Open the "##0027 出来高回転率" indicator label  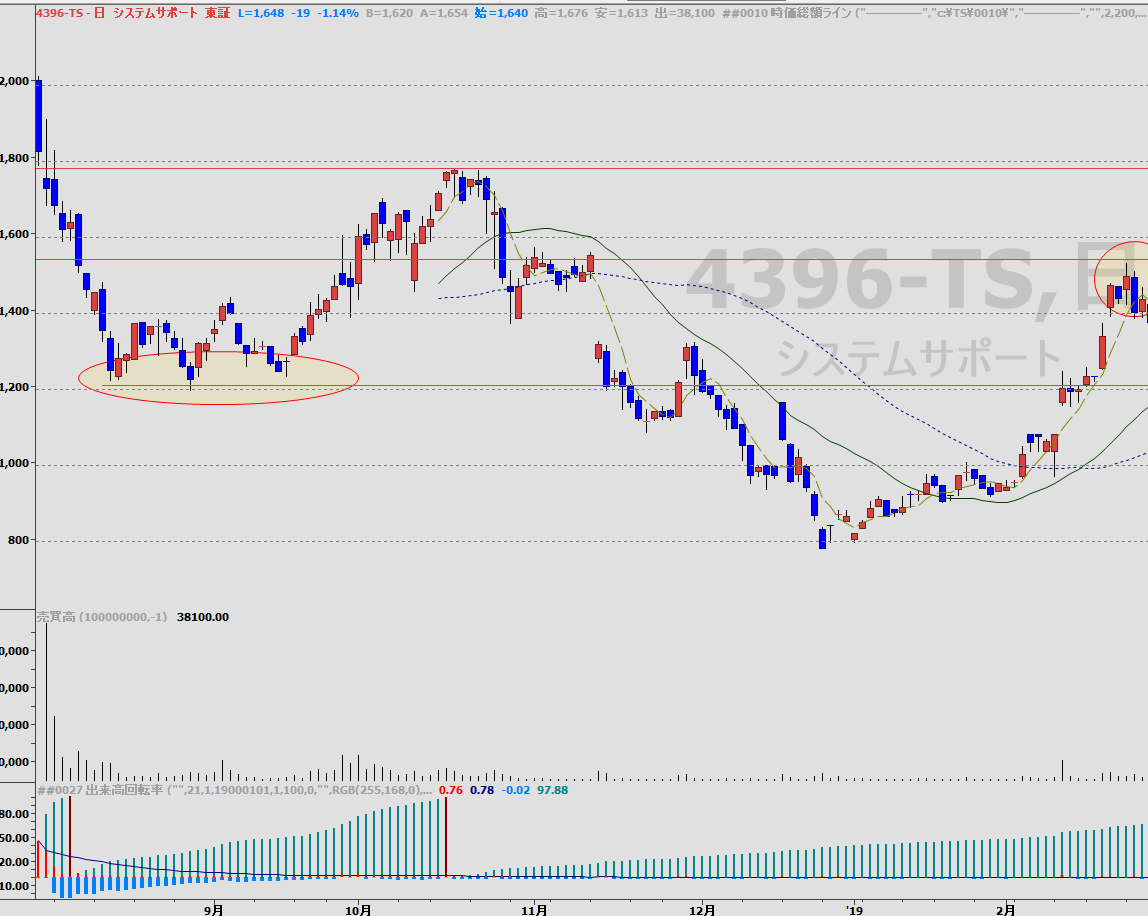[x=100, y=790]
